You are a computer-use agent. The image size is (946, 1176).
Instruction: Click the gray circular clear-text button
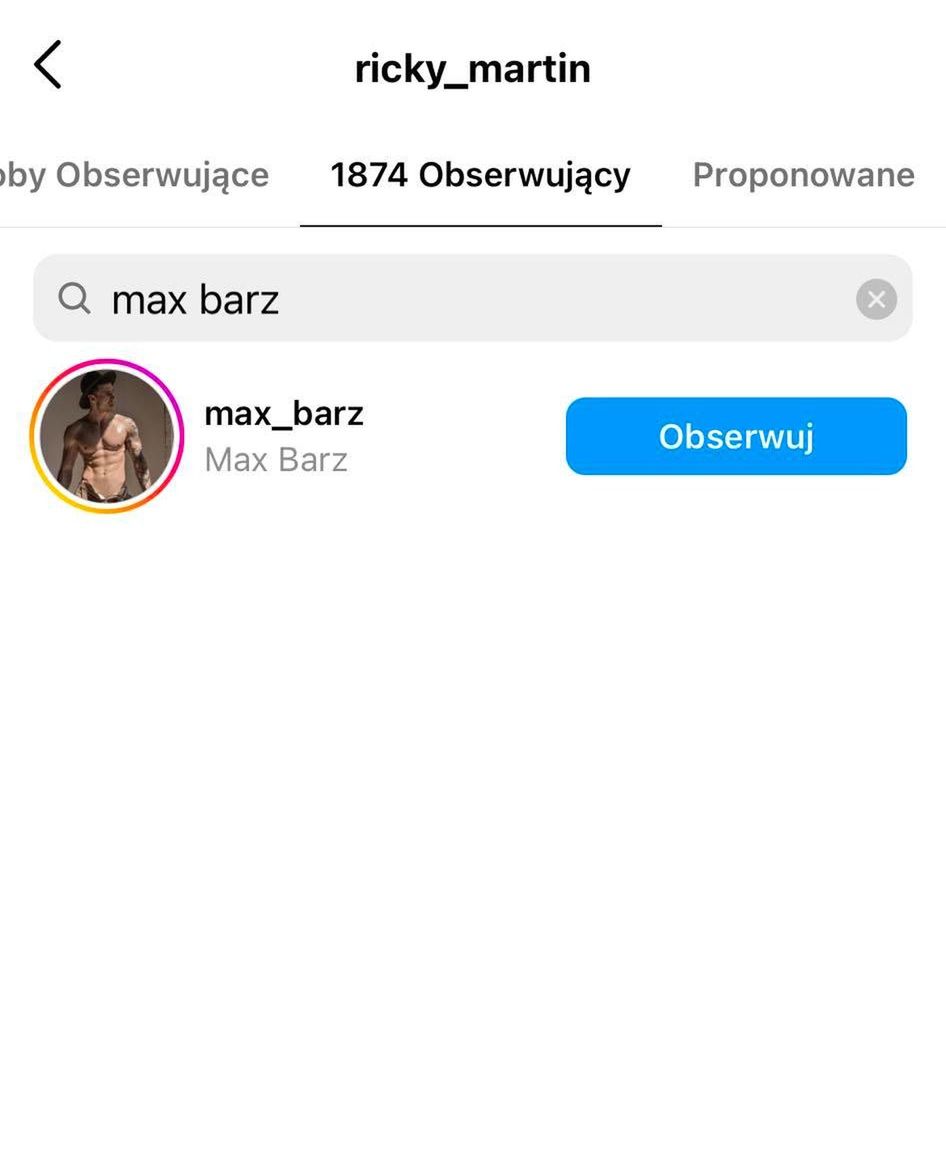[876, 299]
